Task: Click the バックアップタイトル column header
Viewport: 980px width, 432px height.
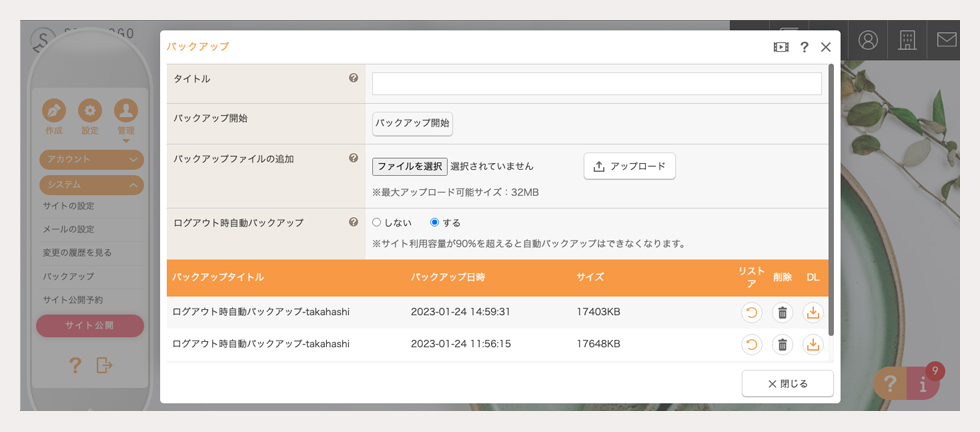Action: tap(218, 277)
